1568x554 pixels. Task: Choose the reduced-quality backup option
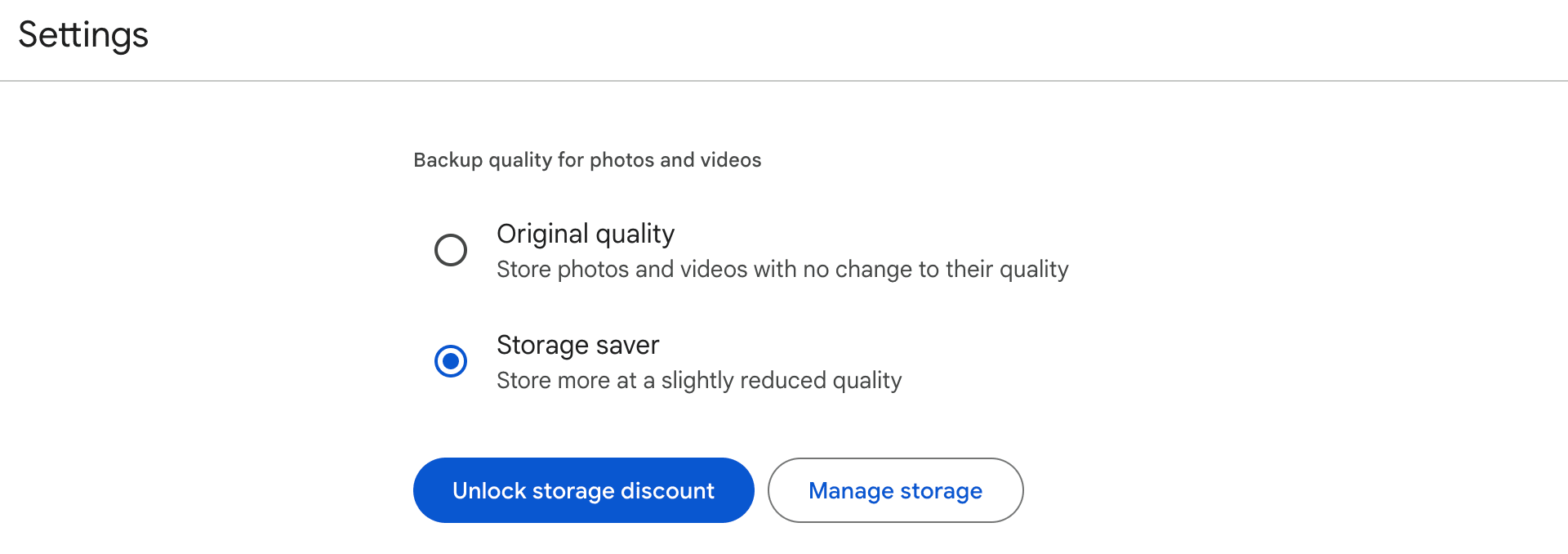[x=451, y=361]
